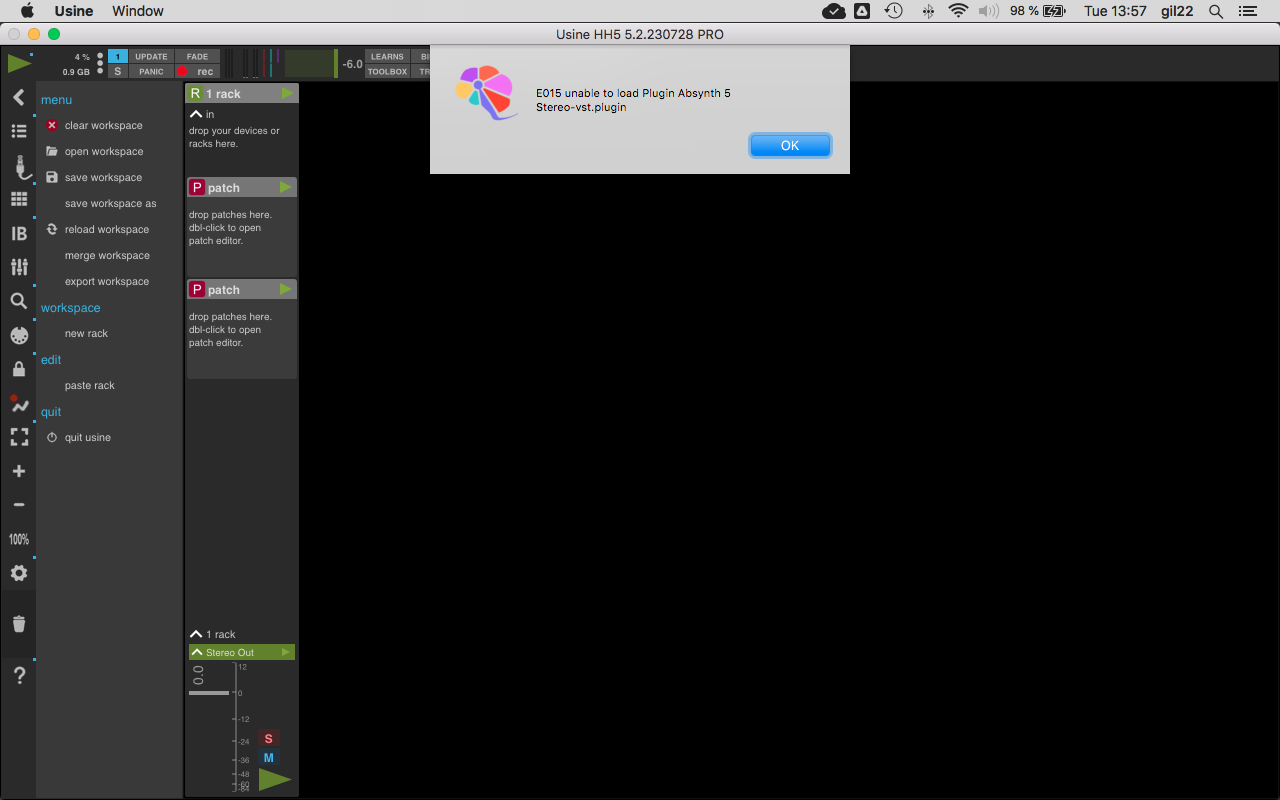Collapse the Stereo Out section chevron
This screenshot has width=1280, height=800.
pyautogui.click(x=197, y=652)
